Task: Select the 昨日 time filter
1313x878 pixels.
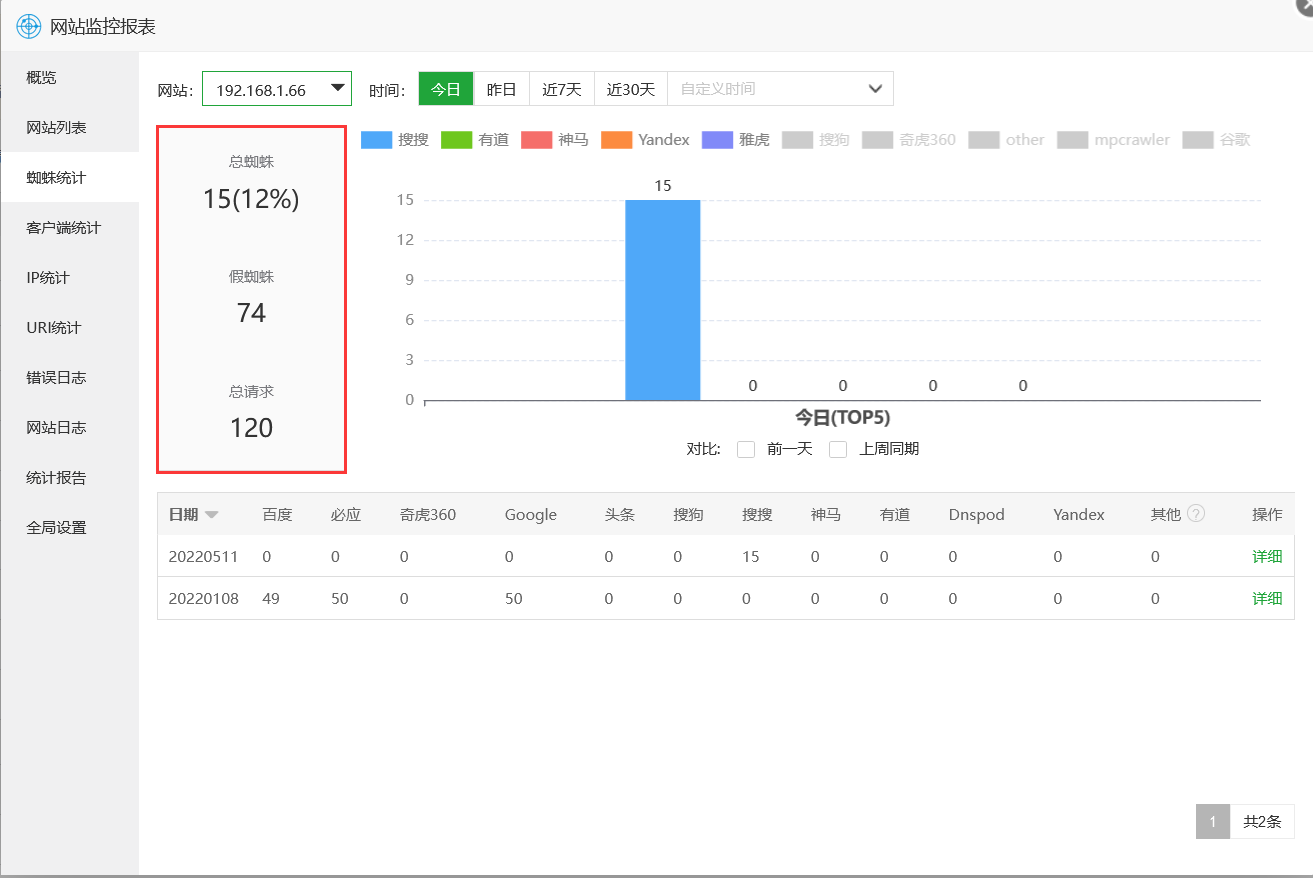Action: click(502, 89)
